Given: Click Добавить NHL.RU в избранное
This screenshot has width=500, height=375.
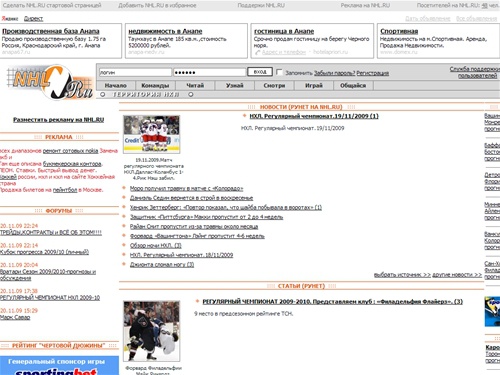Looking at the screenshot, I should pyautogui.click(x=157, y=5).
